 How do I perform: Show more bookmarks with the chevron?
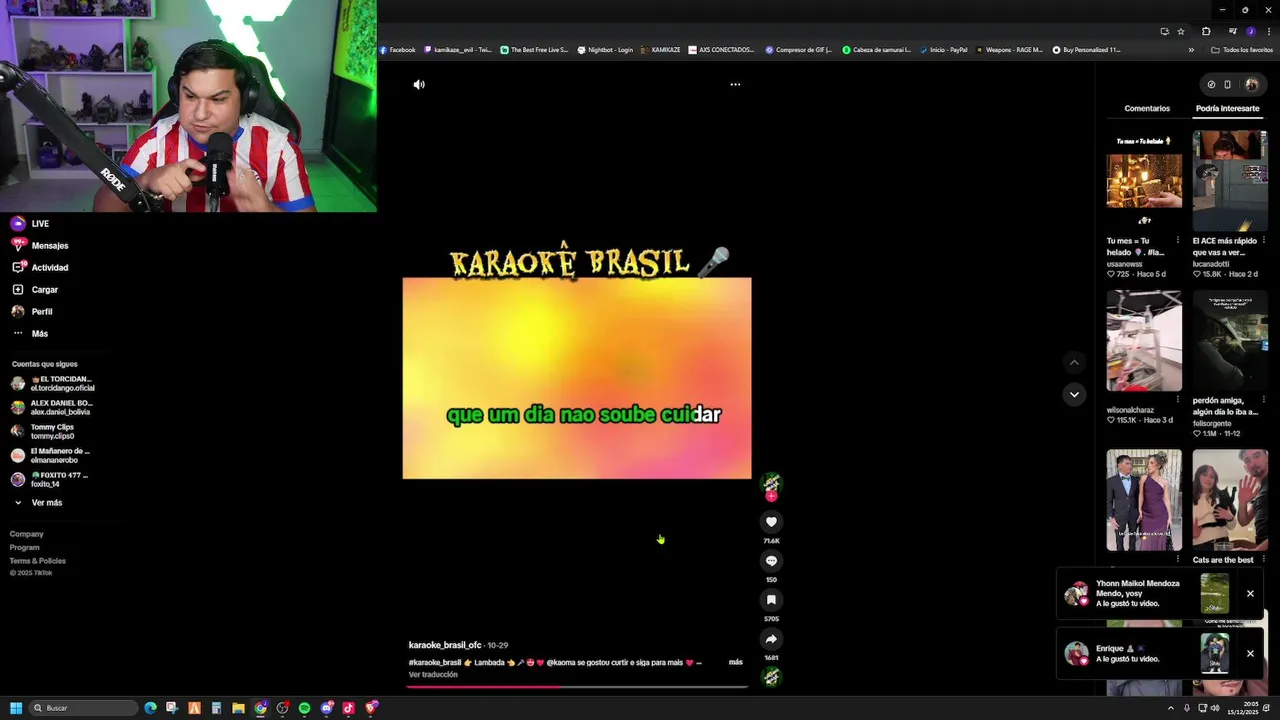[1191, 50]
